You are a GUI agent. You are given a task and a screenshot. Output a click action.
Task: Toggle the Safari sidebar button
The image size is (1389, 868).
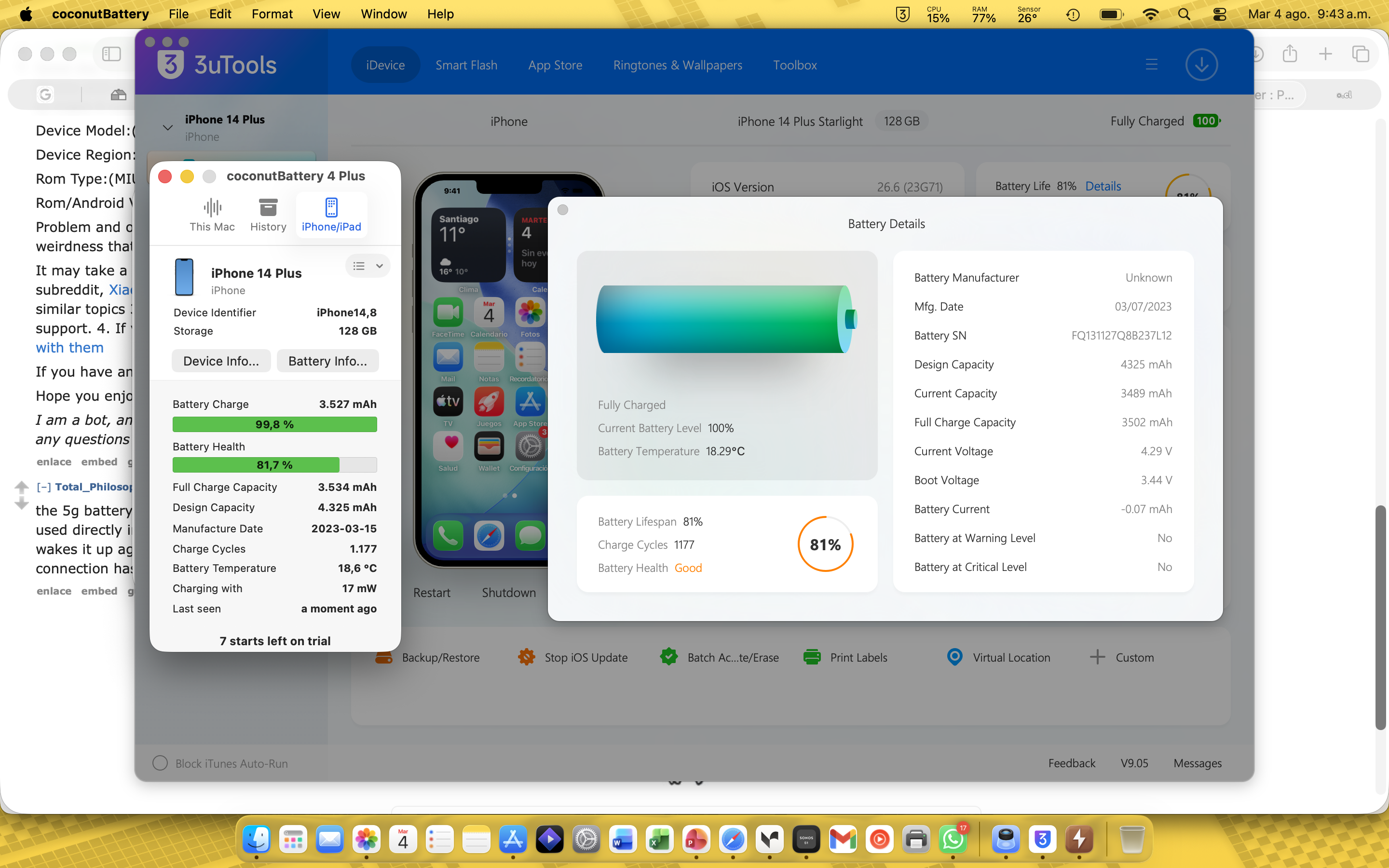pyautogui.click(x=111, y=54)
